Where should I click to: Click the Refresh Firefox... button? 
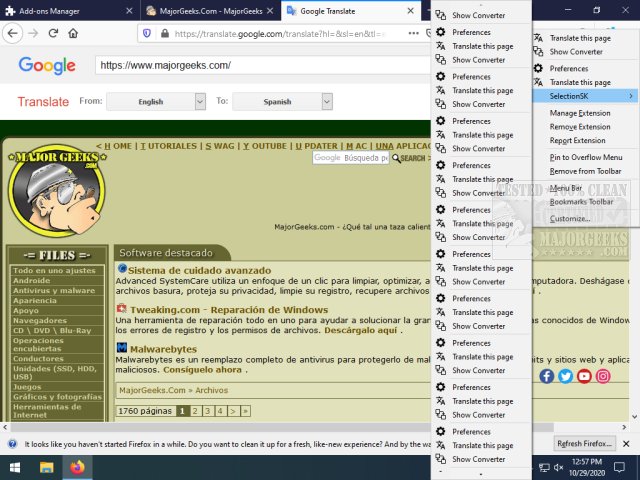click(584, 444)
